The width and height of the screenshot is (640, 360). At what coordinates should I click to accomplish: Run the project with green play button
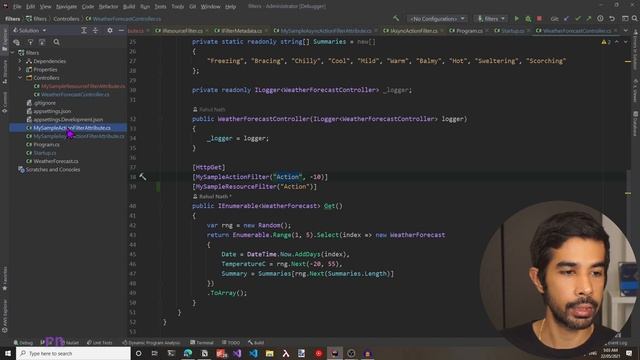[x=516, y=19]
